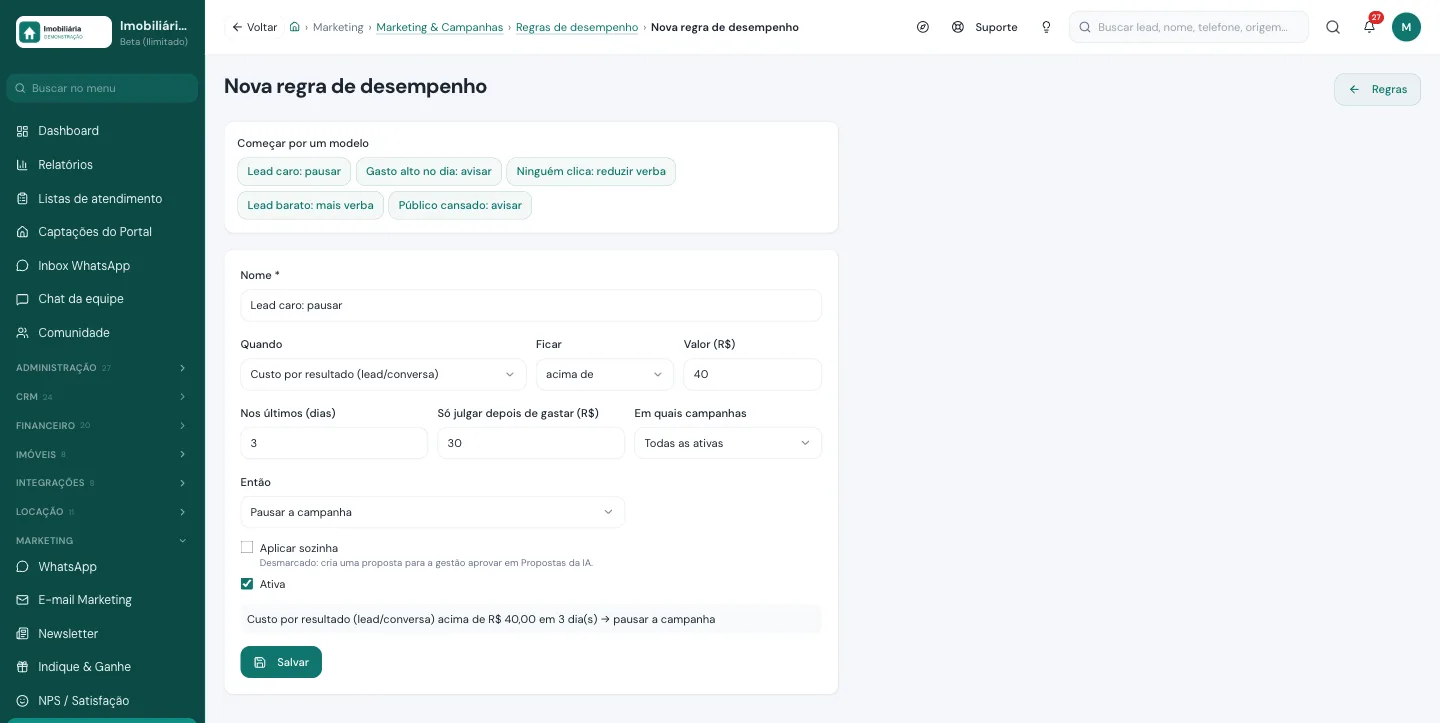1440x723 pixels.
Task: Click the Buscar no menu field
Action: pyautogui.click(x=102, y=88)
